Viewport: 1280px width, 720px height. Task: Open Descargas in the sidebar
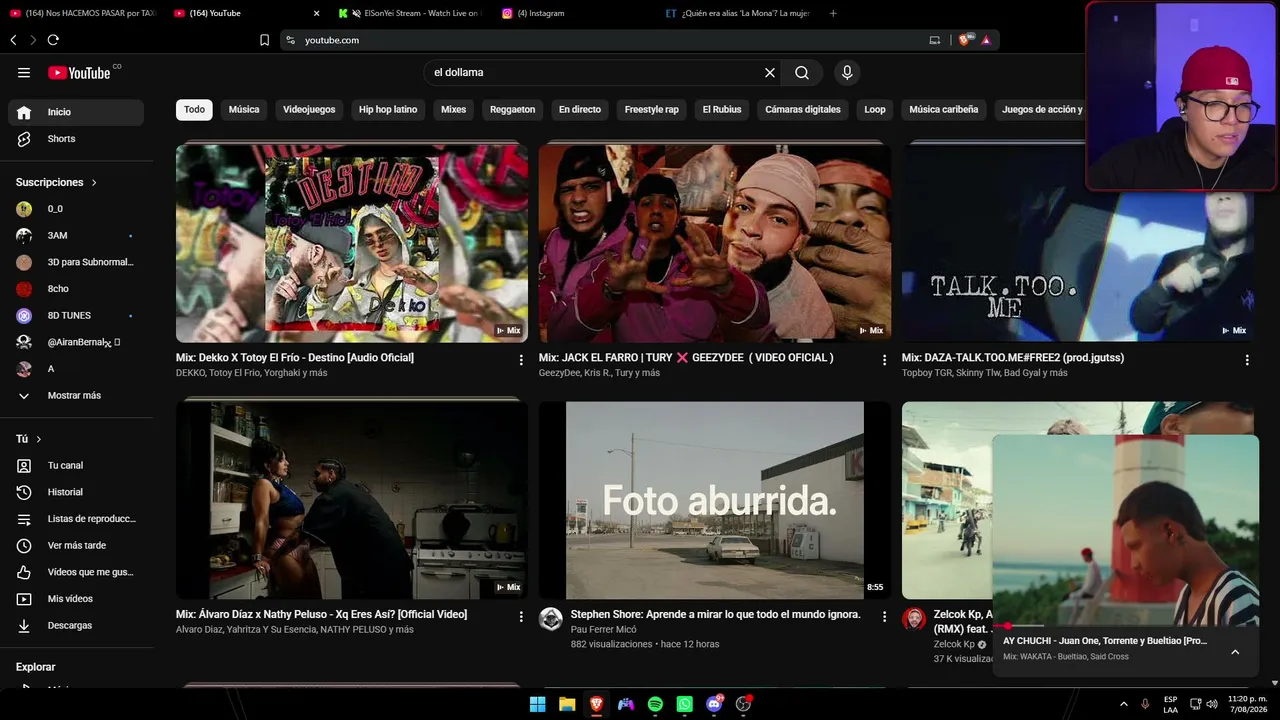click(76, 625)
